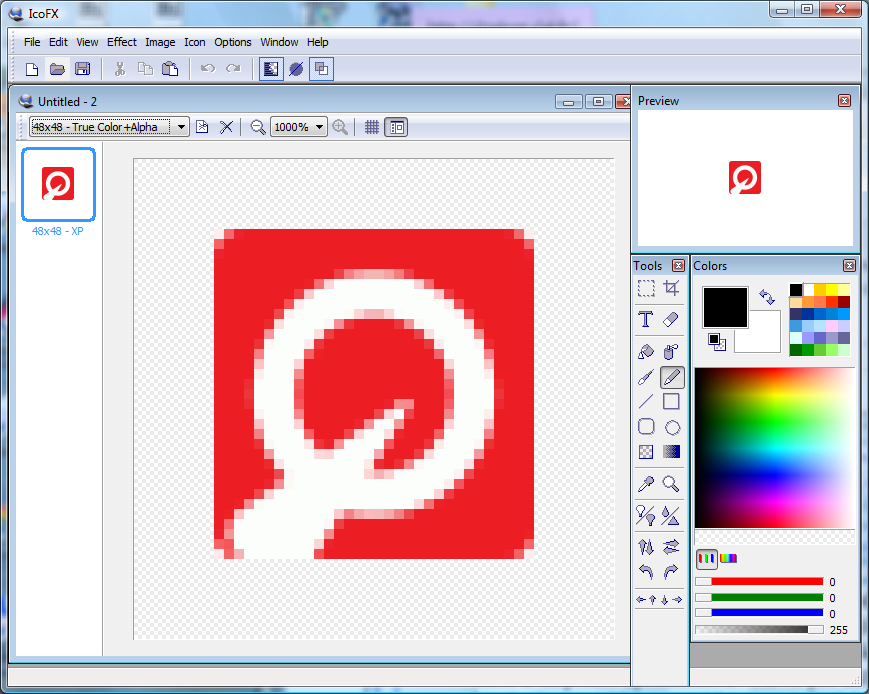Reset colors to default black and transparent

(717, 341)
